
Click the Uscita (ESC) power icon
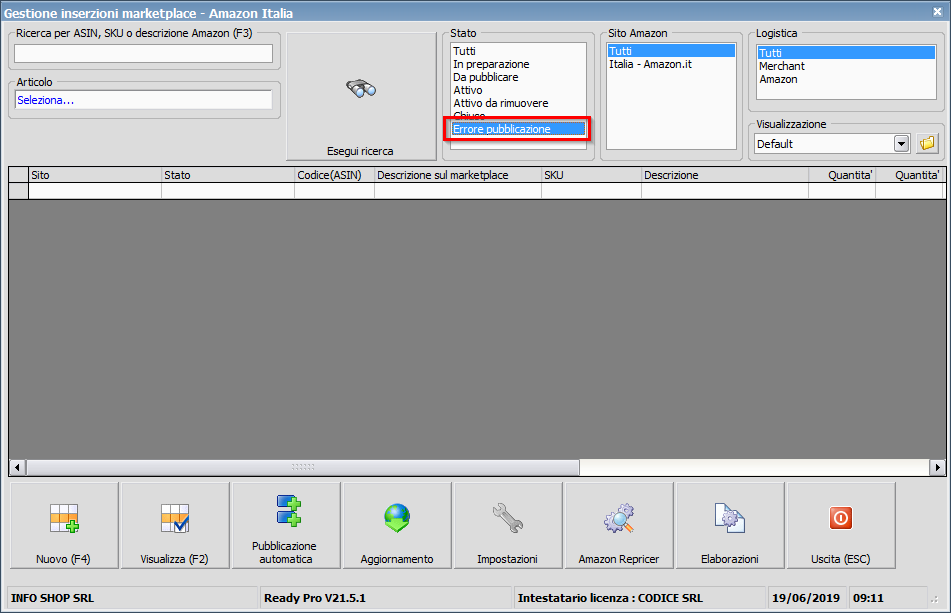coord(841,518)
